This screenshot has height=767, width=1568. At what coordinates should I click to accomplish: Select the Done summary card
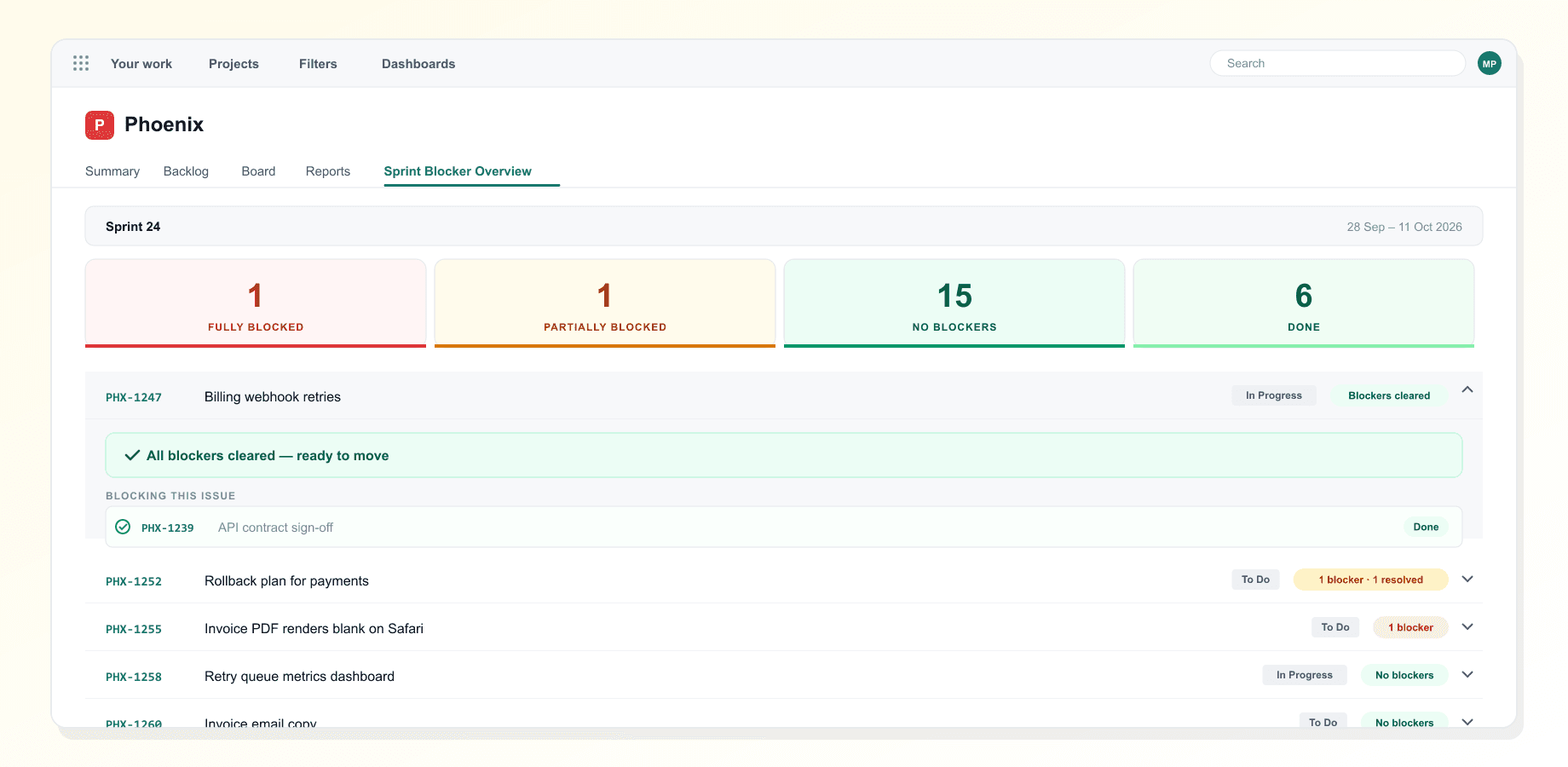1304,303
